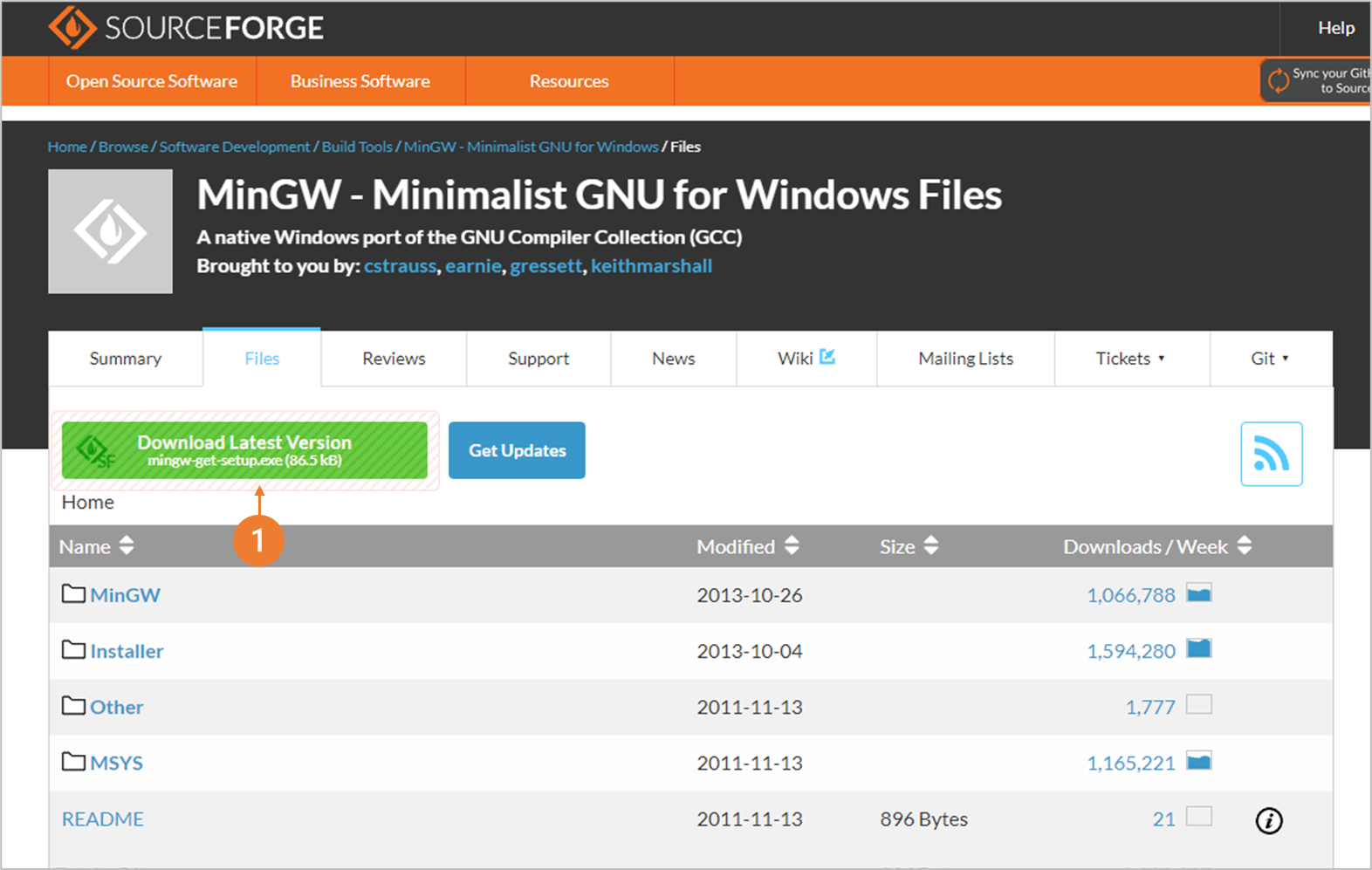Go to the Browse breadcrumb link
This screenshot has width=1372, height=870.
(x=123, y=147)
